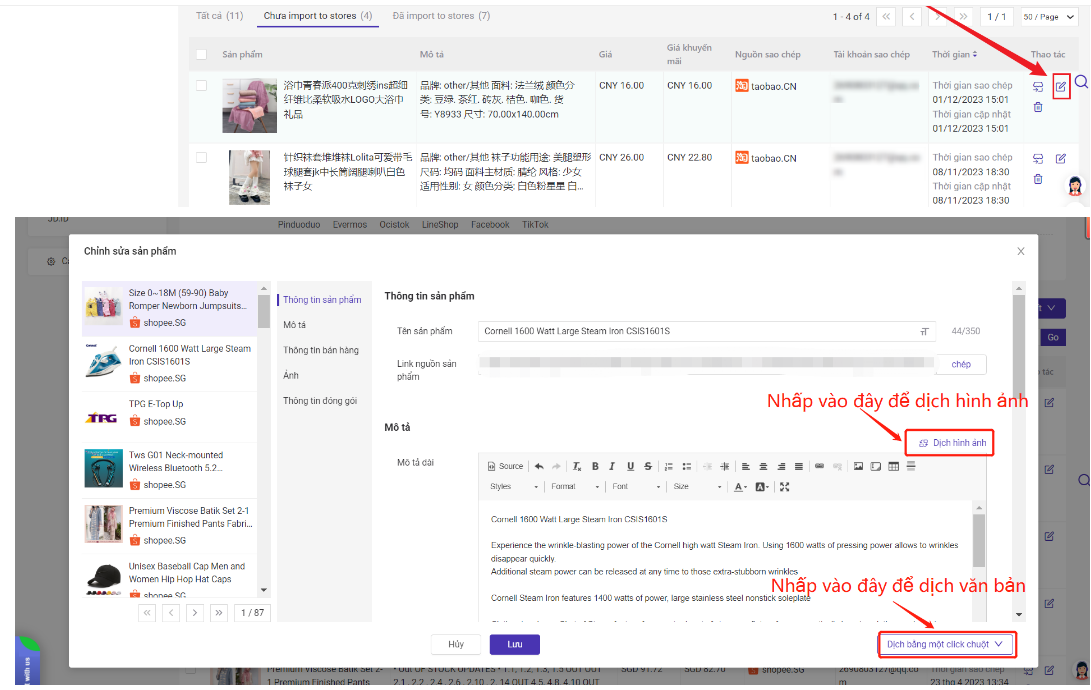Screen dimensions: 1091x690
Task: Open the text color picker in the editor
Action: tap(741, 487)
